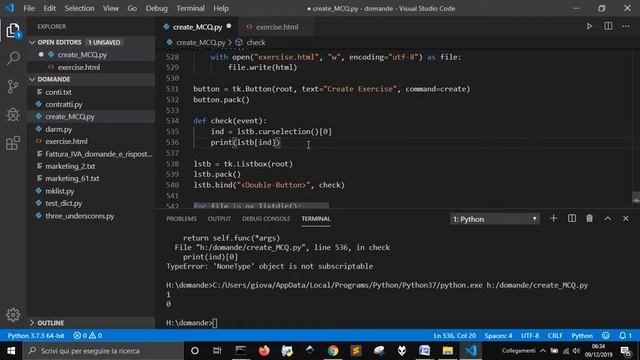Open the Extensions view in activity bar

(13, 143)
